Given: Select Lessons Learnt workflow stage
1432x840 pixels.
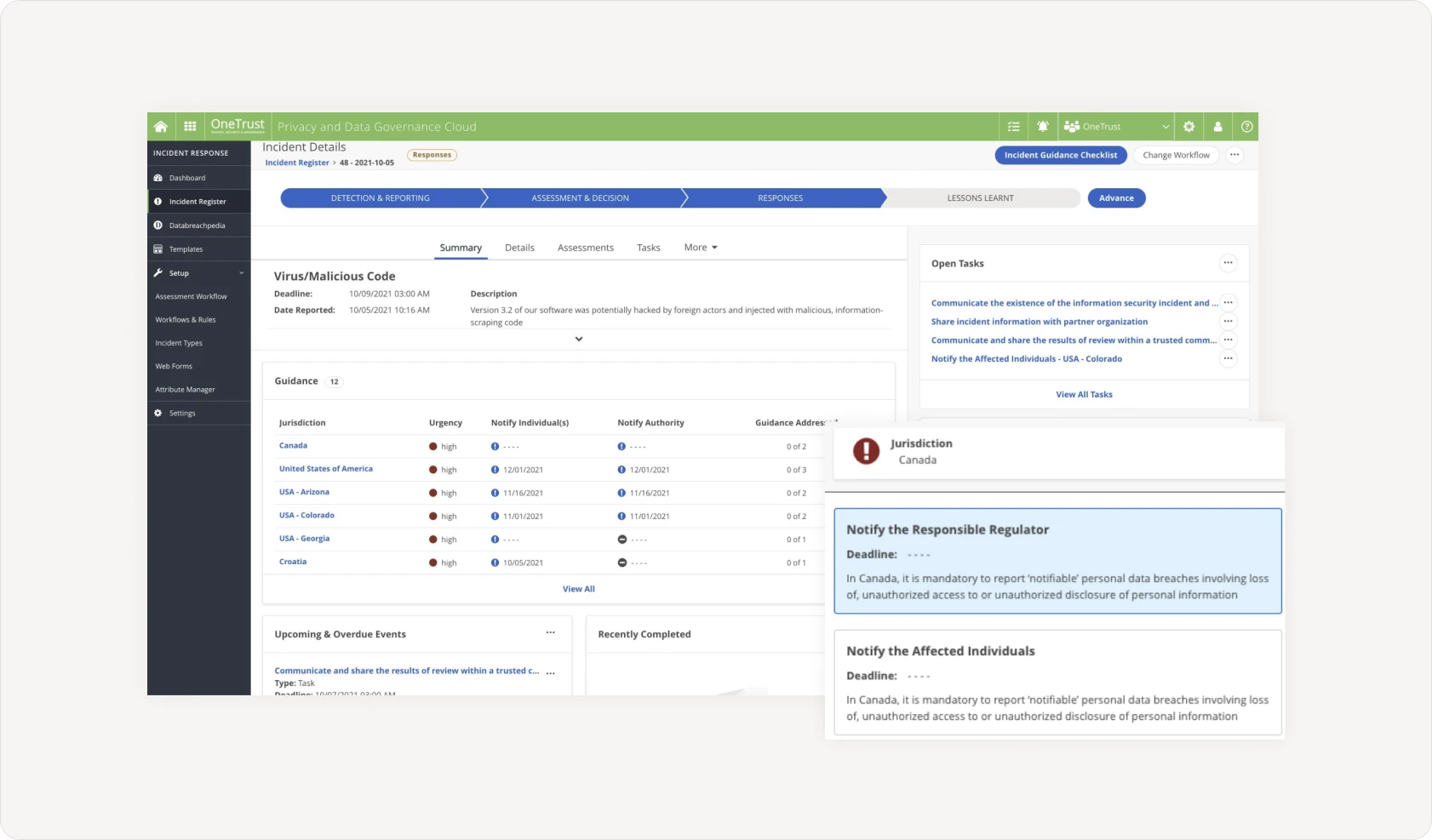Looking at the screenshot, I should [981, 198].
